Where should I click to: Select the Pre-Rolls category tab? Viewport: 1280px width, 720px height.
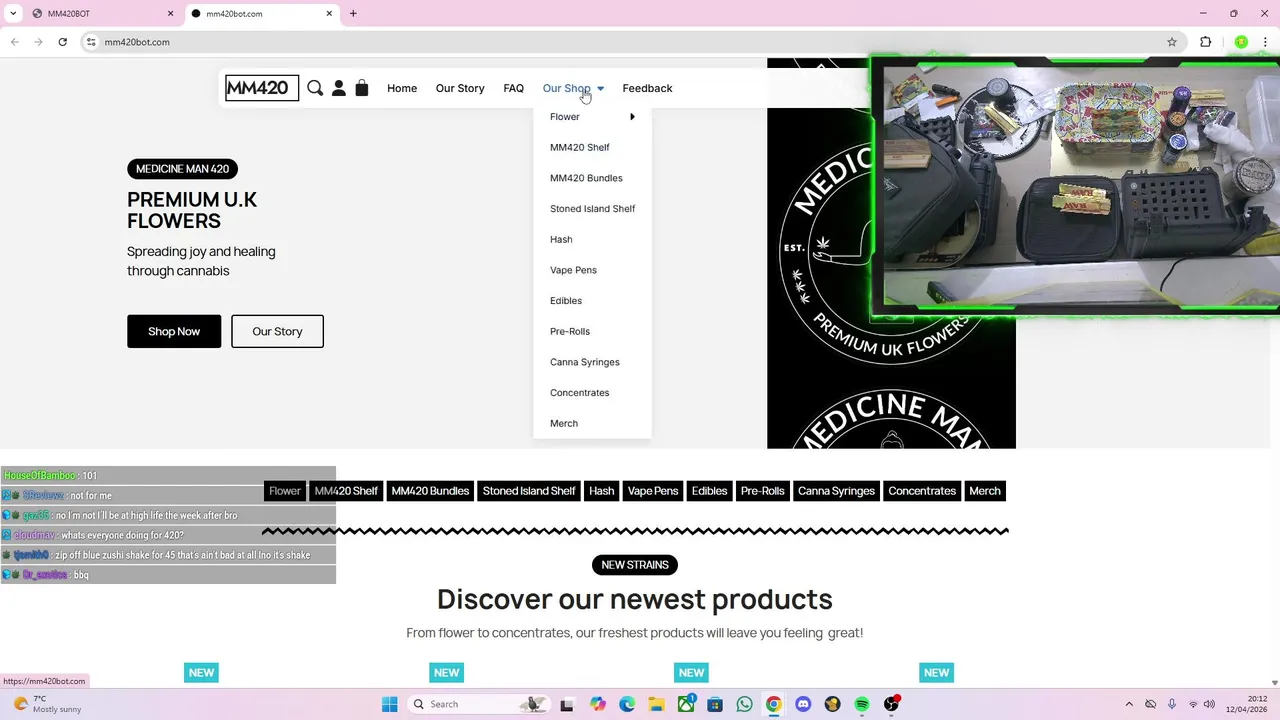click(762, 491)
